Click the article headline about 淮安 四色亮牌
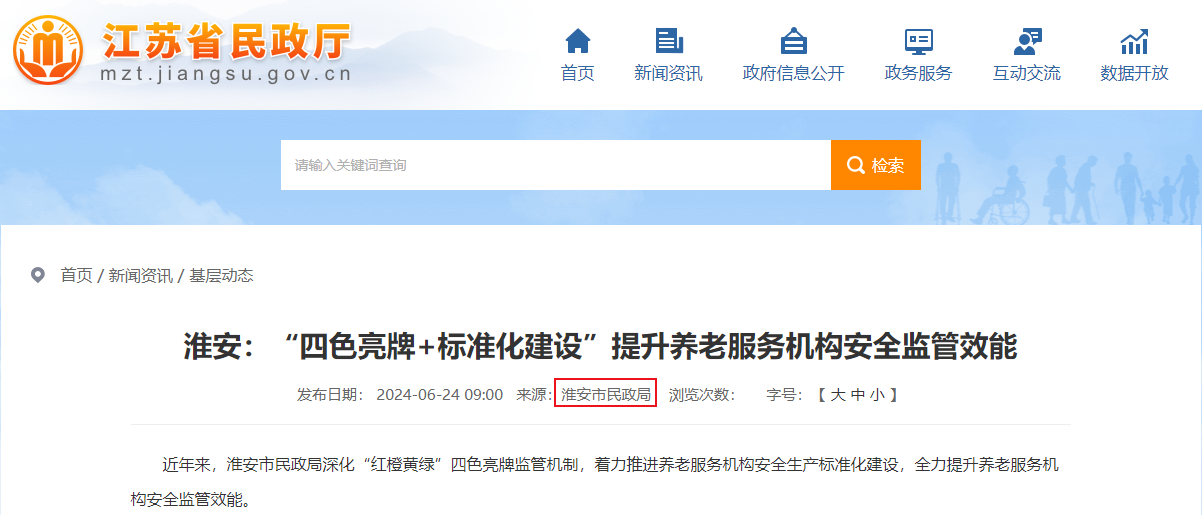The height and width of the screenshot is (515, 1202). pyautogui.click(x=600, y=347)
